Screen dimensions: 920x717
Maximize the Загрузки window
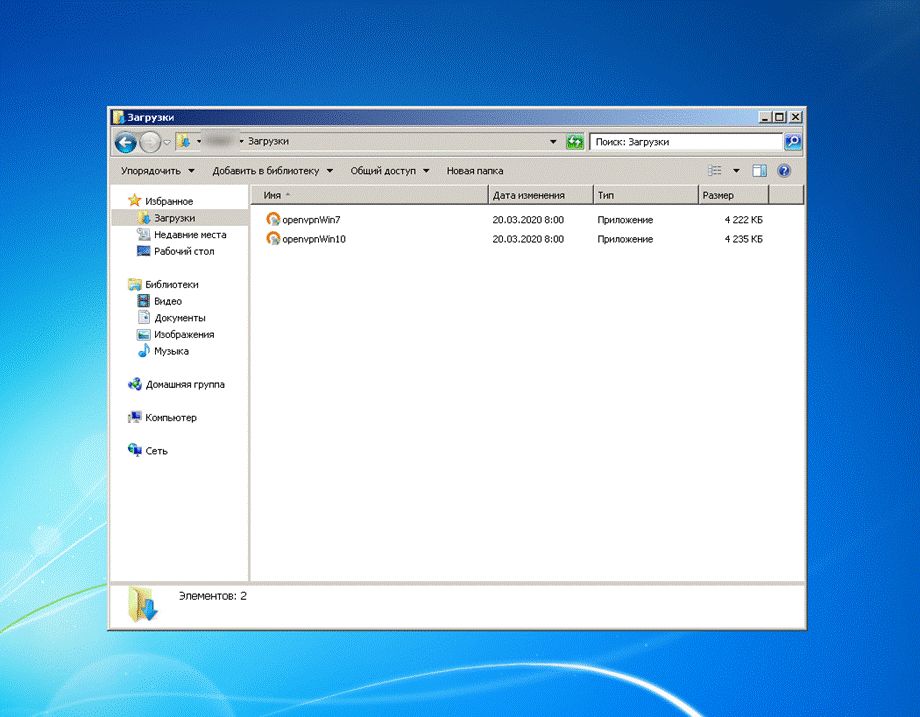[x=779, y=117]
